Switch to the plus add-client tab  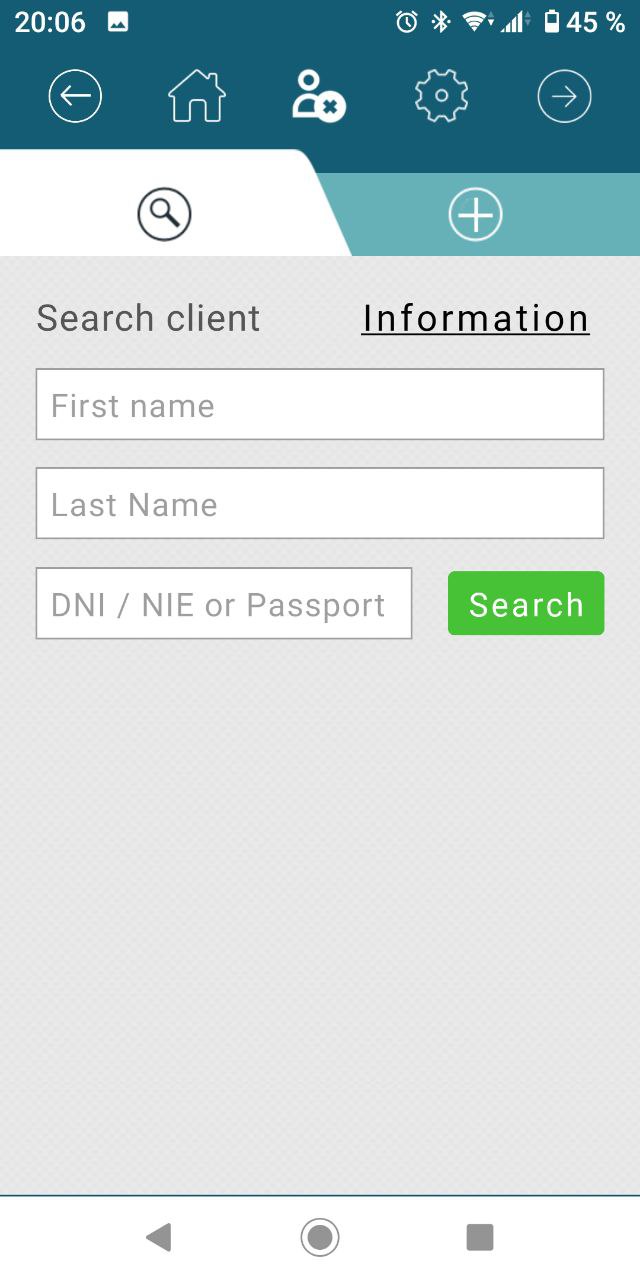(475, 215)
